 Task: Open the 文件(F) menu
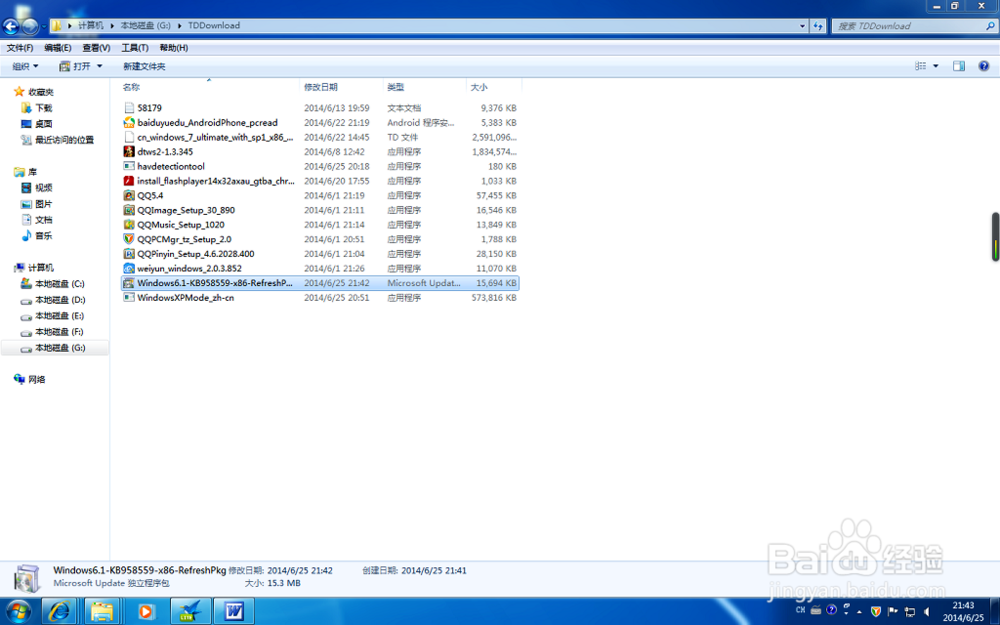[x=20, y=48]
